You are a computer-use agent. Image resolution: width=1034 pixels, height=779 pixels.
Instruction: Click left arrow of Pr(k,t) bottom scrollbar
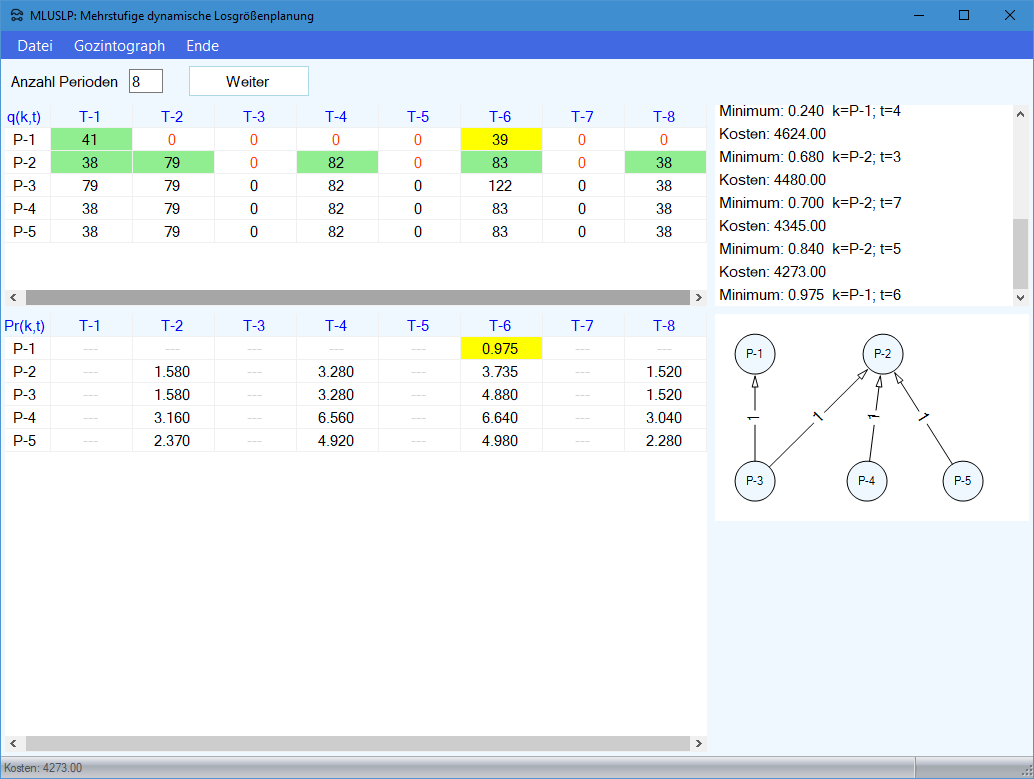click(13, 744)
